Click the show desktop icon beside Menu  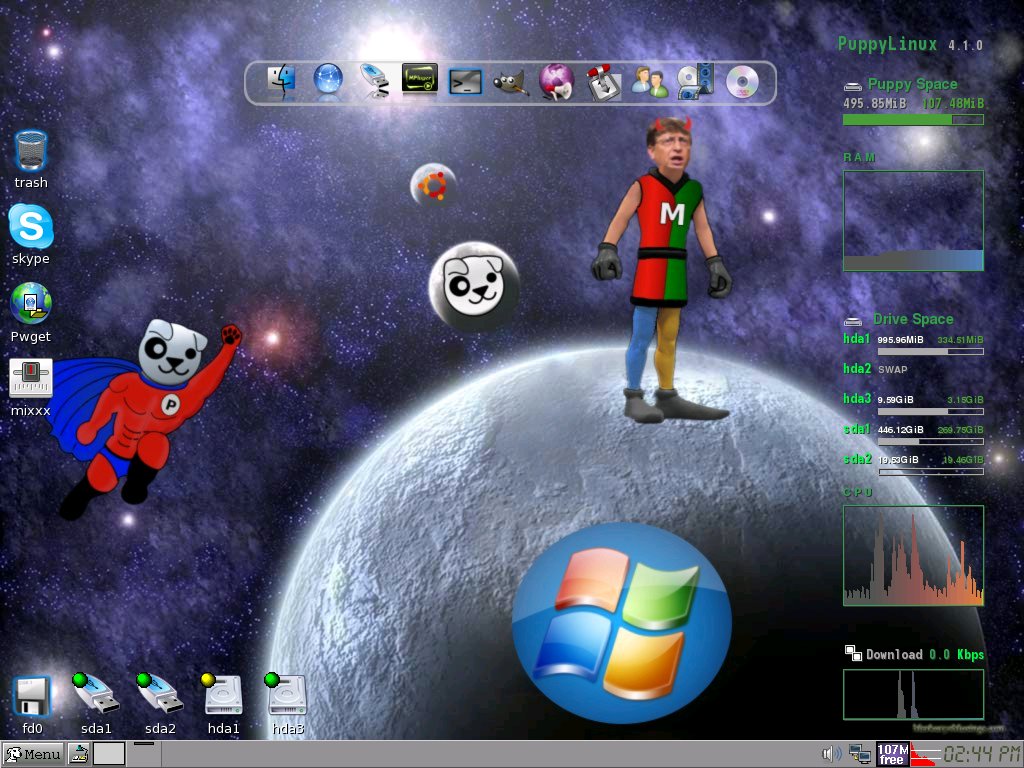pos(79,754)
